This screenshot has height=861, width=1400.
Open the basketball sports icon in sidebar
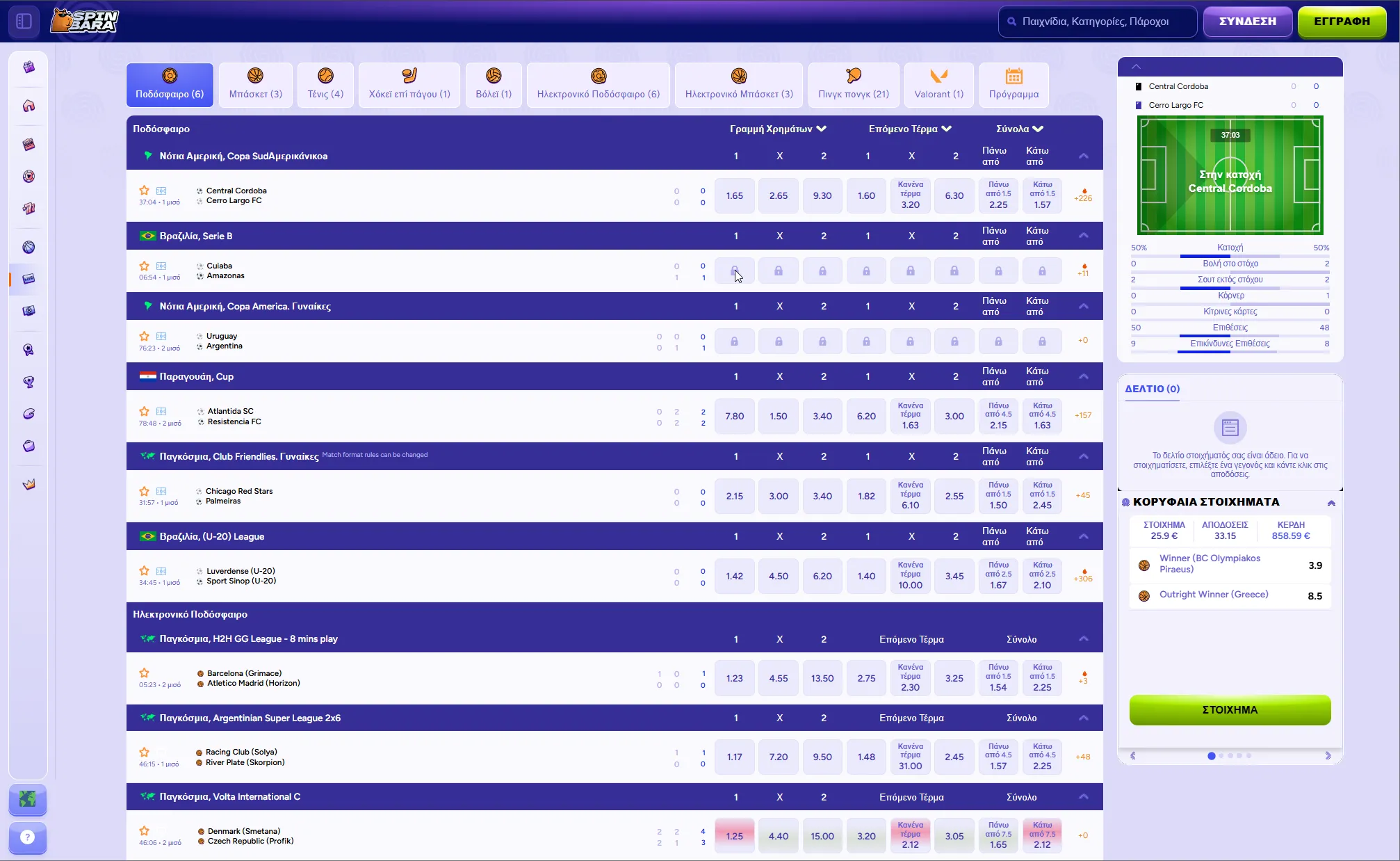(x=29, y=247)
